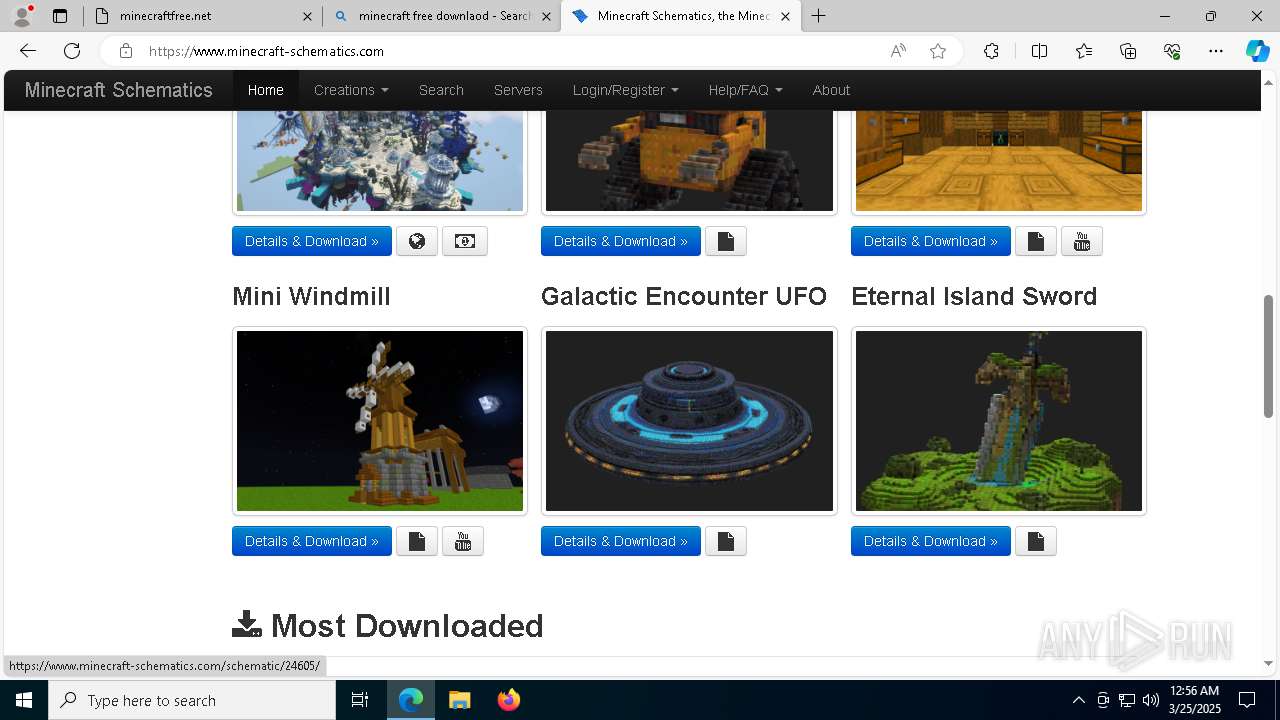Open Browser essentials heart icon

click(x=1172, y=51)
